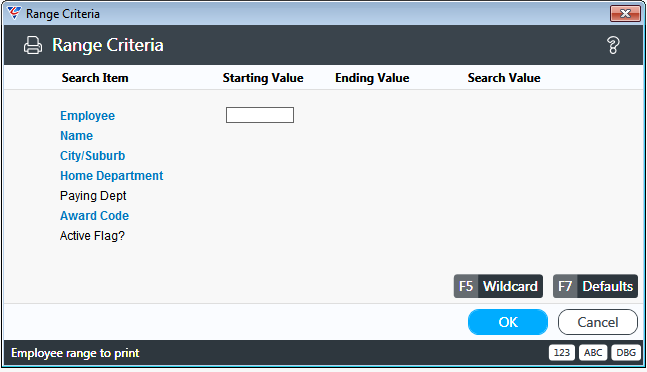Select the Award Code search item

(94, 216)
